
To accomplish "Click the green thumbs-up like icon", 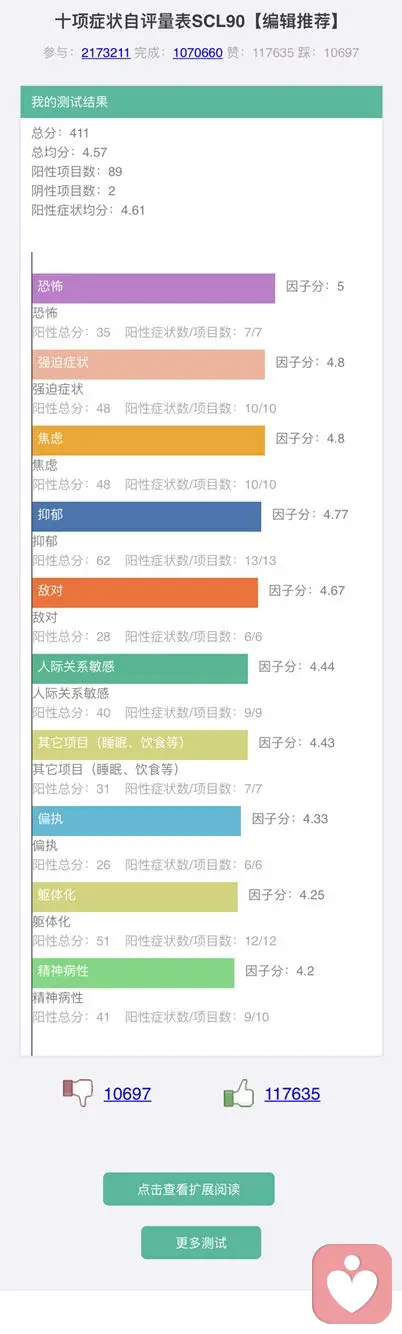I will pos(238,1094).
